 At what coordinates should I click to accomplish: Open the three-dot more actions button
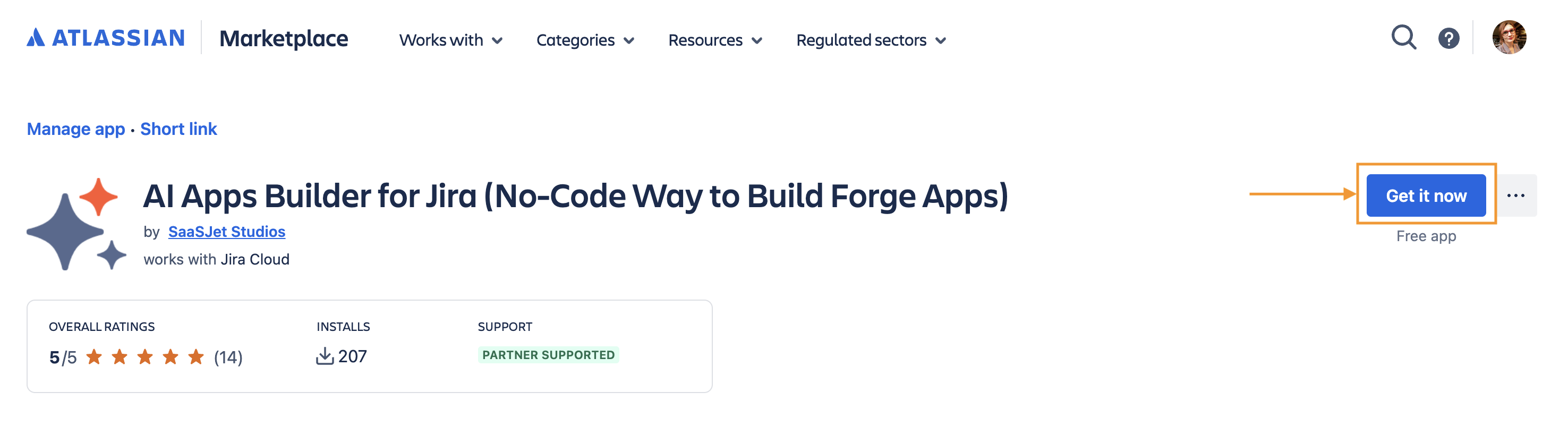tap(1515, 195)
